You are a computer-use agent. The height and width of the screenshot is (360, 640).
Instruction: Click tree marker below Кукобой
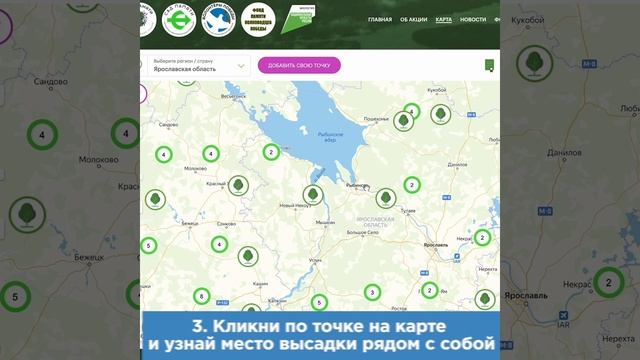(x=441, y=114)
